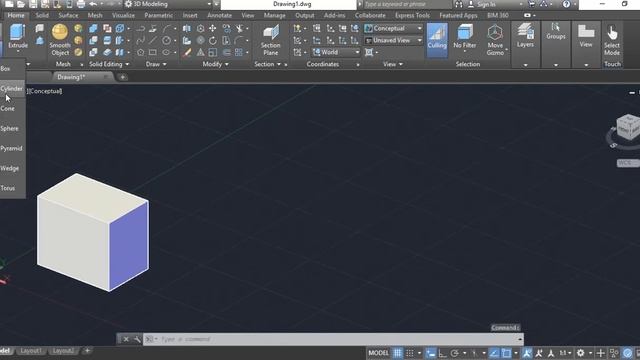This screenshot has width=640, height=360.
Task: Choose Cone from the primitives list
Action: (x=8, y=109)
